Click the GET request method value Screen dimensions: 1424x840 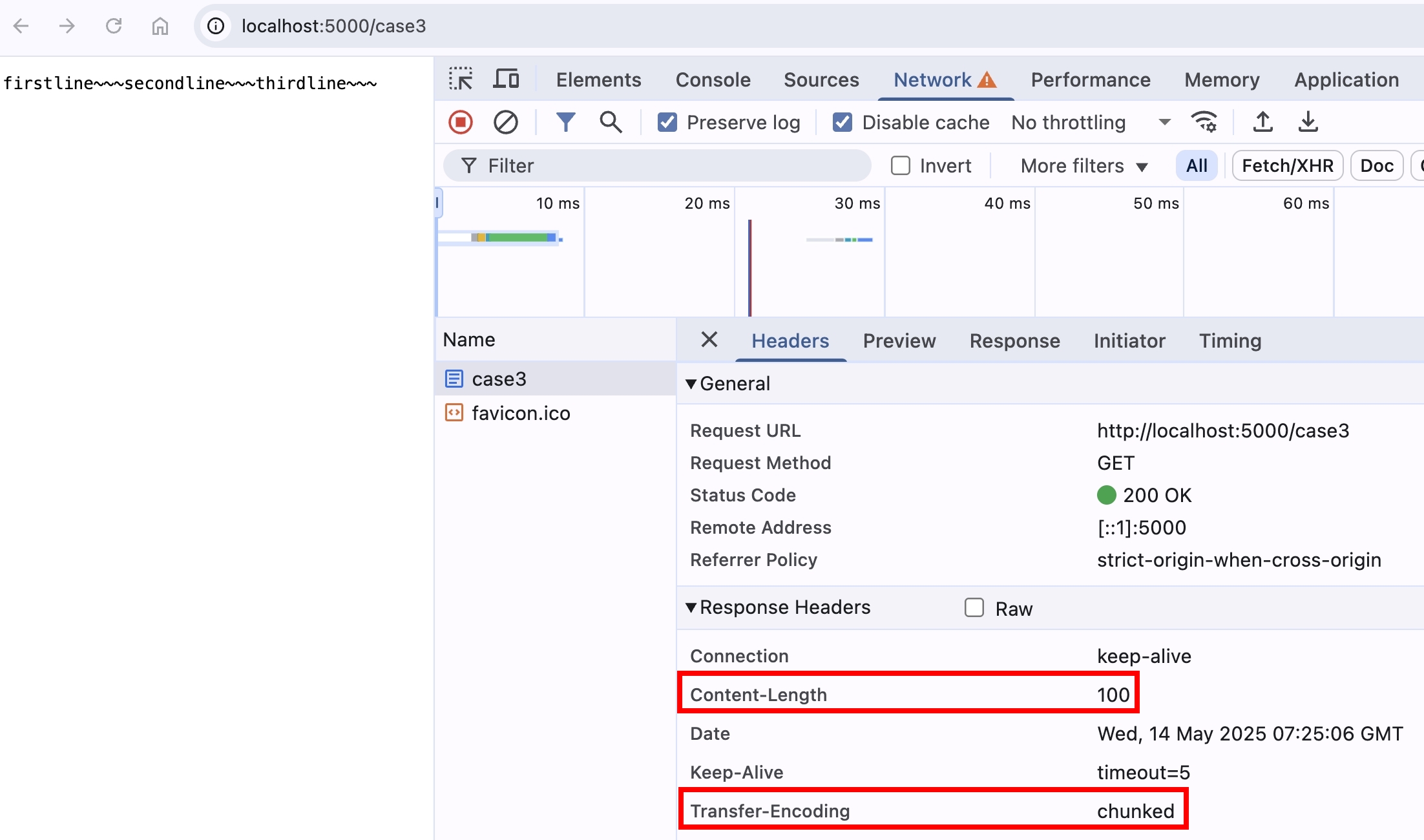coord(1116,463)
